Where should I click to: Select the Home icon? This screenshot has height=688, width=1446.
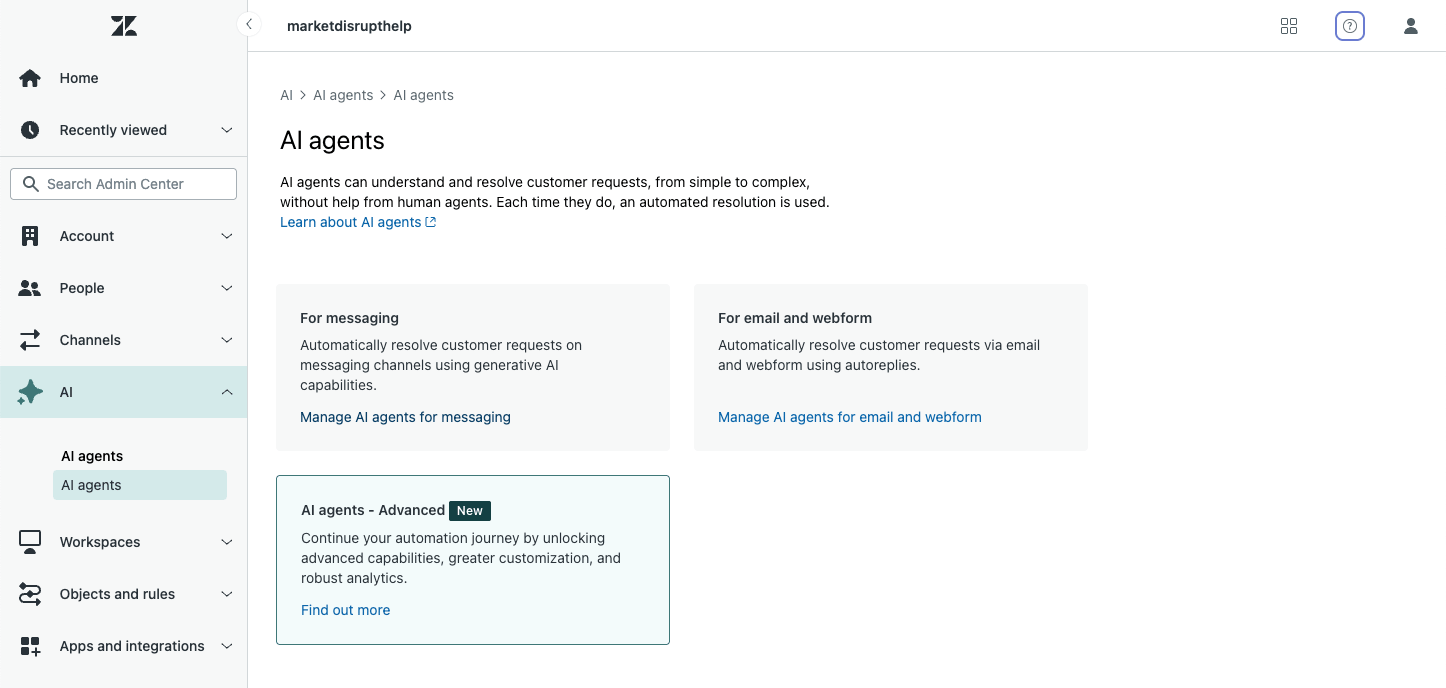(x=29, y=77)
